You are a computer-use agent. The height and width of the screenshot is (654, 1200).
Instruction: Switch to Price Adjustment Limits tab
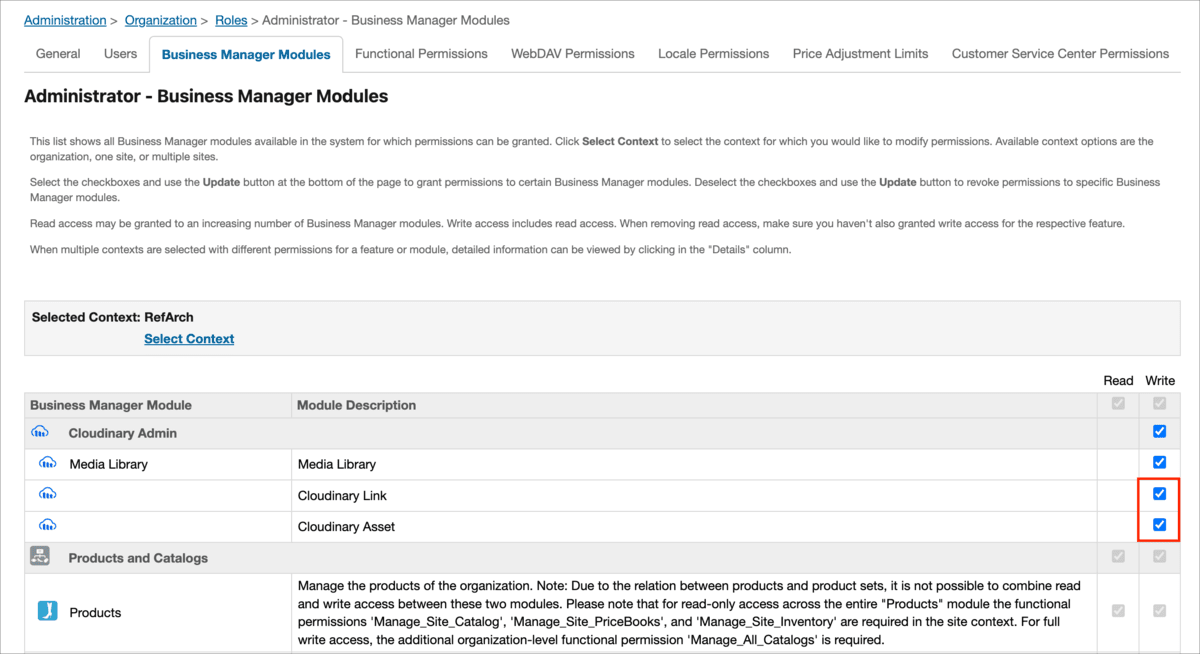pos(860,54)
